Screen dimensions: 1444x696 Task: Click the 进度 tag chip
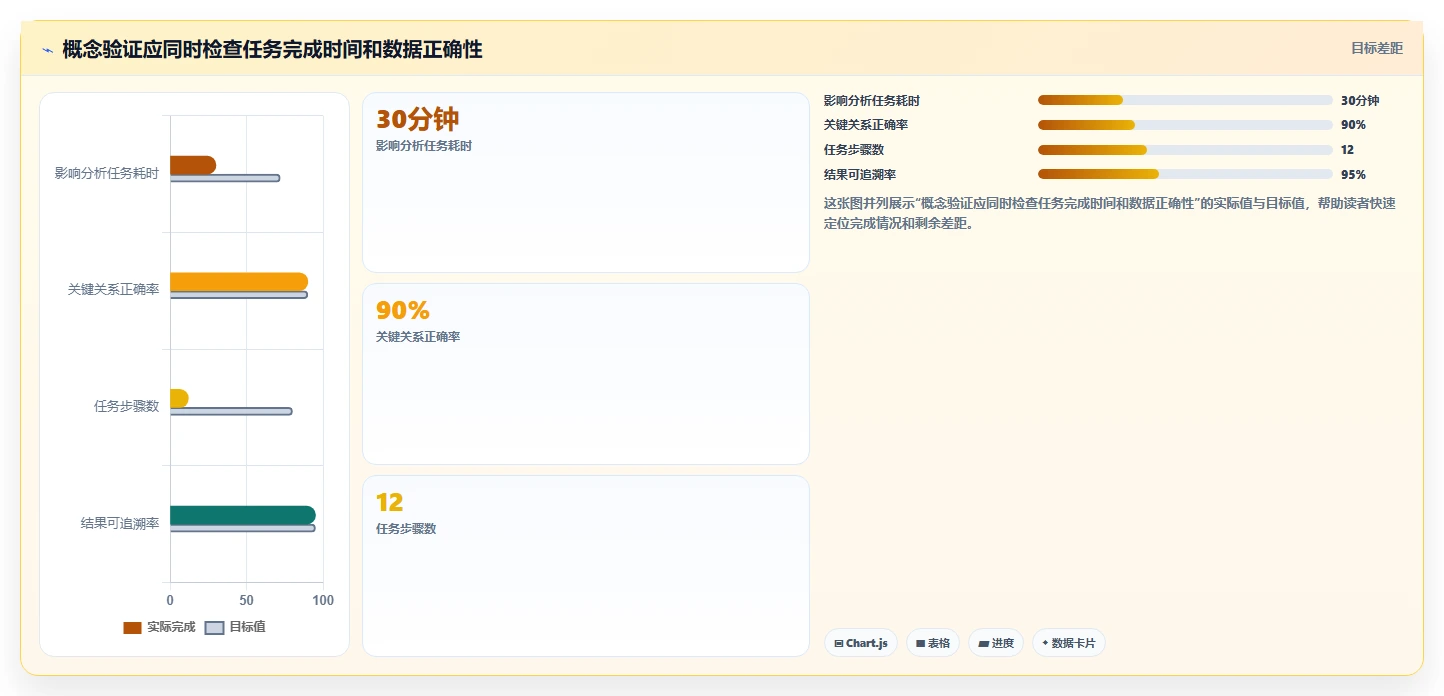coord(996,643)
